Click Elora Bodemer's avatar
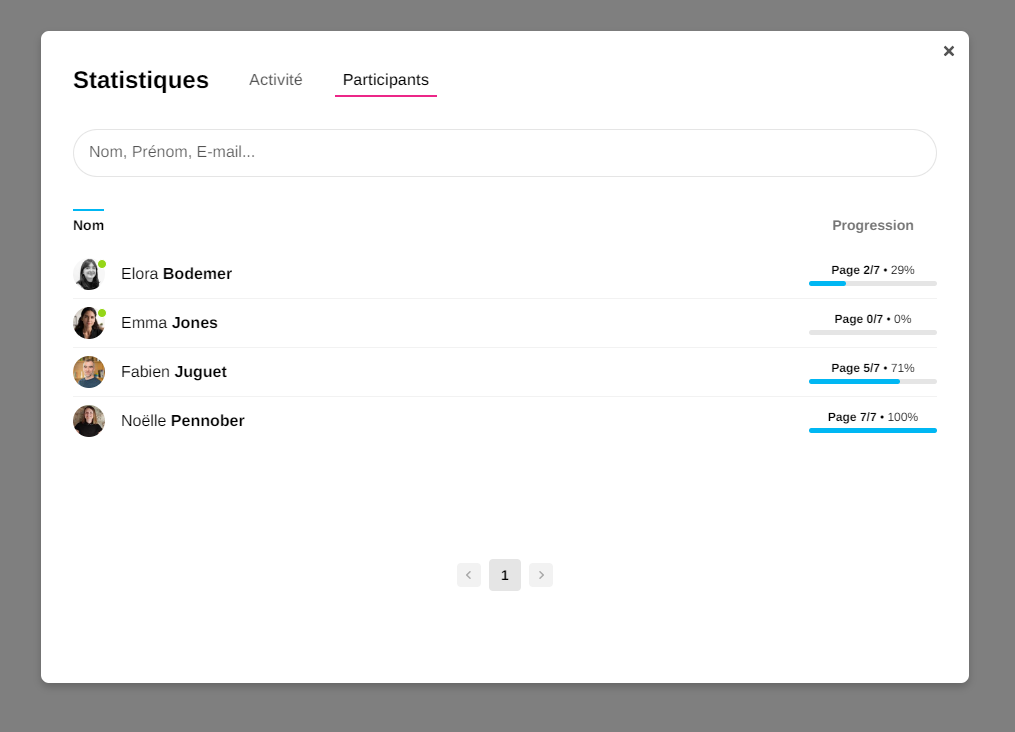Screen dimensions: 1015x732 89,274
